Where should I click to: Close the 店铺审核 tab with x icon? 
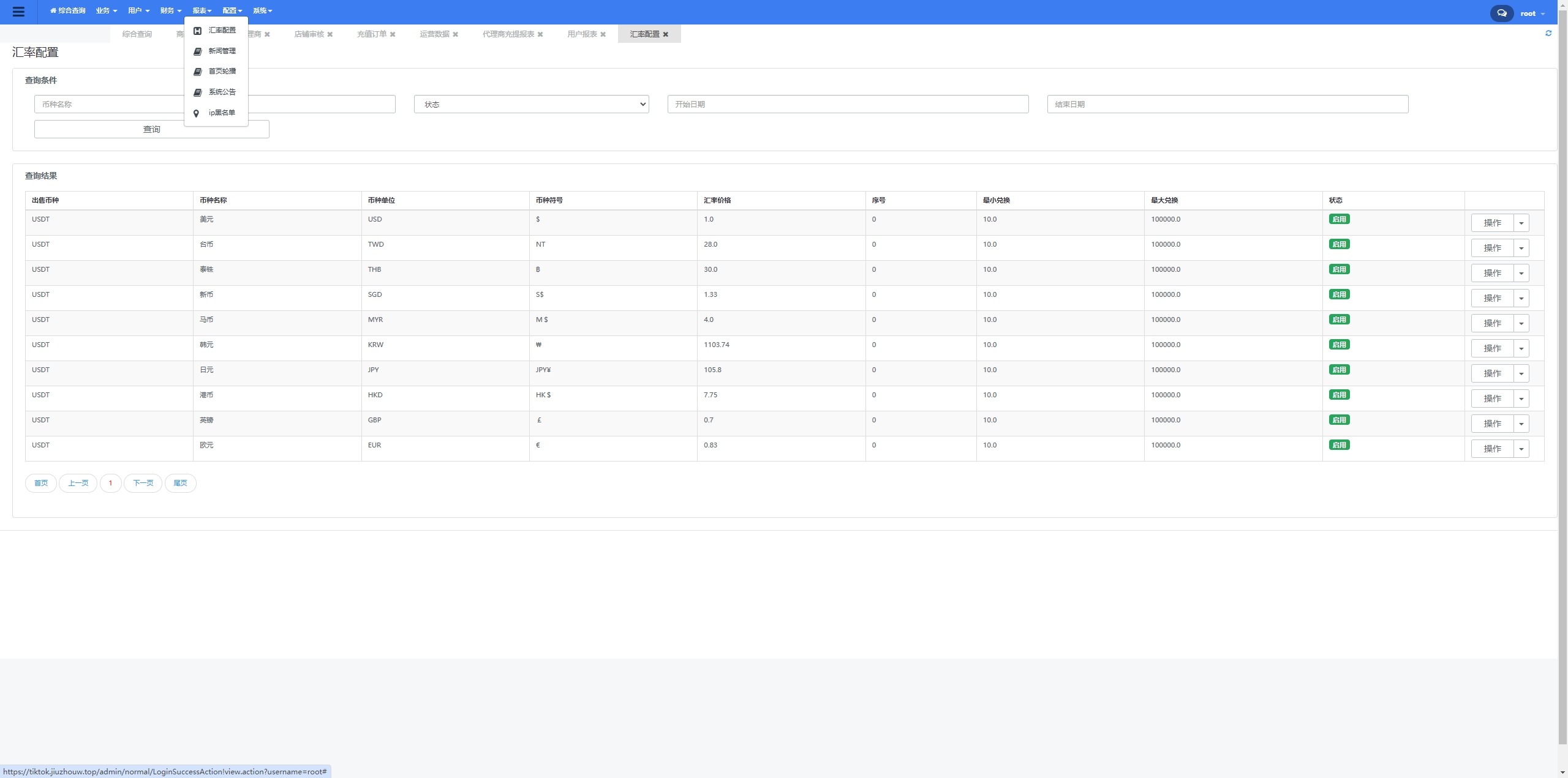click(330, 34)
